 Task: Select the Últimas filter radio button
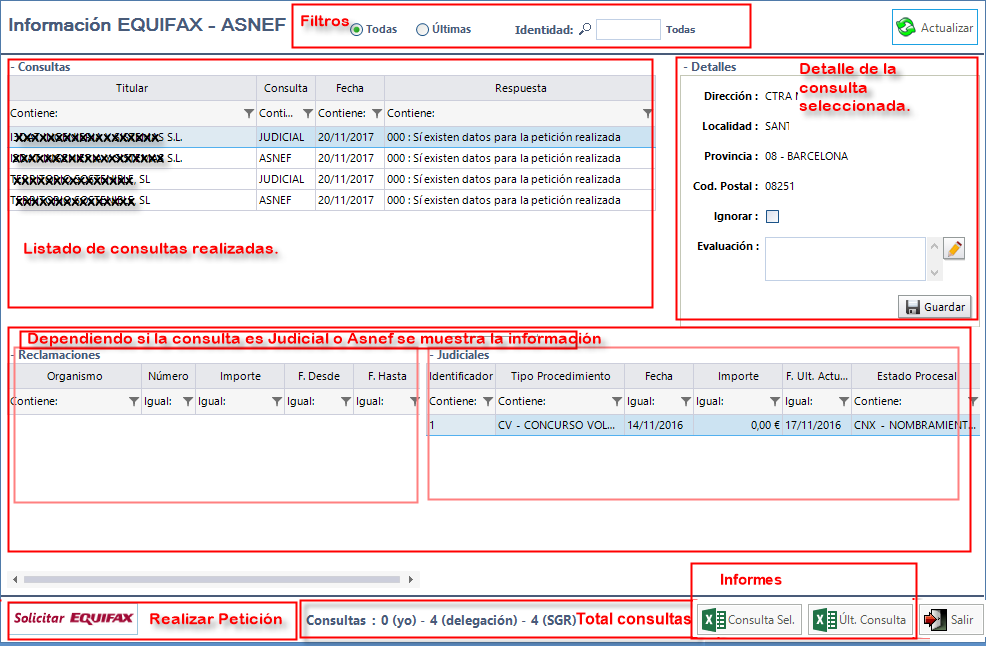pos(423,30)
